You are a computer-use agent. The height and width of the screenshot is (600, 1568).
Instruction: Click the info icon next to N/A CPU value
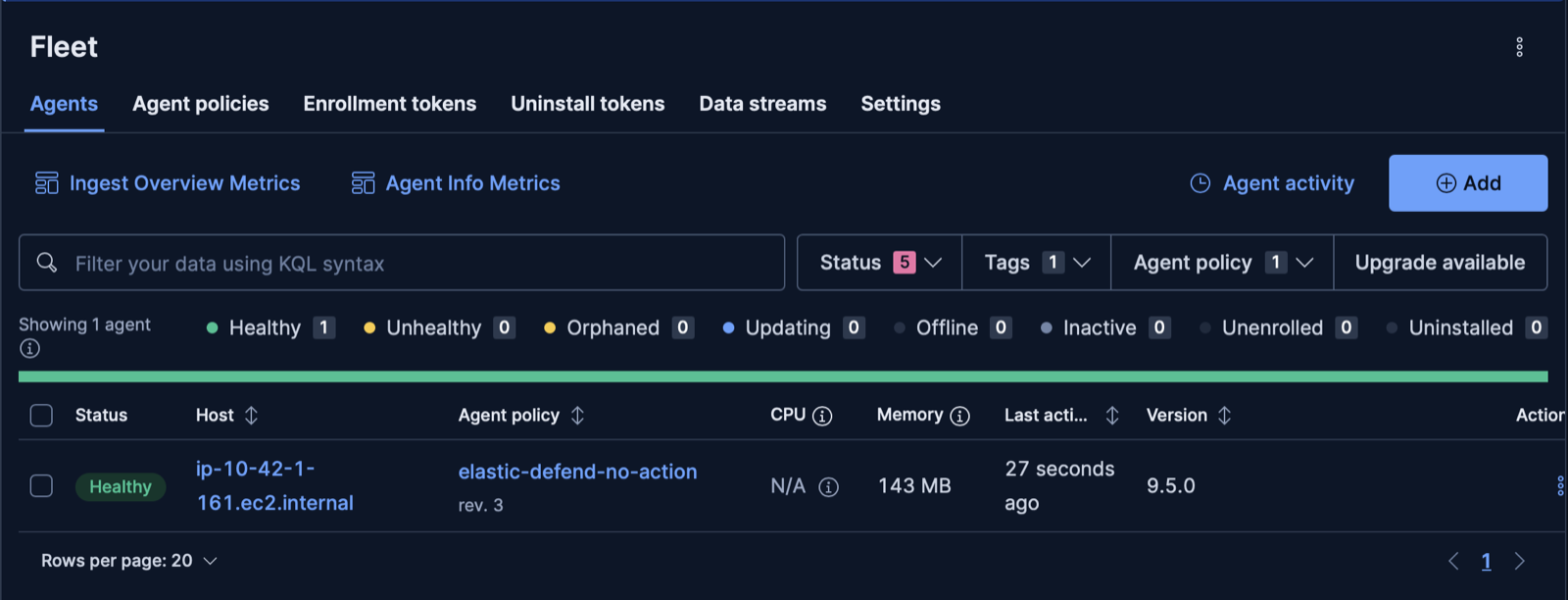pos(828,487)
